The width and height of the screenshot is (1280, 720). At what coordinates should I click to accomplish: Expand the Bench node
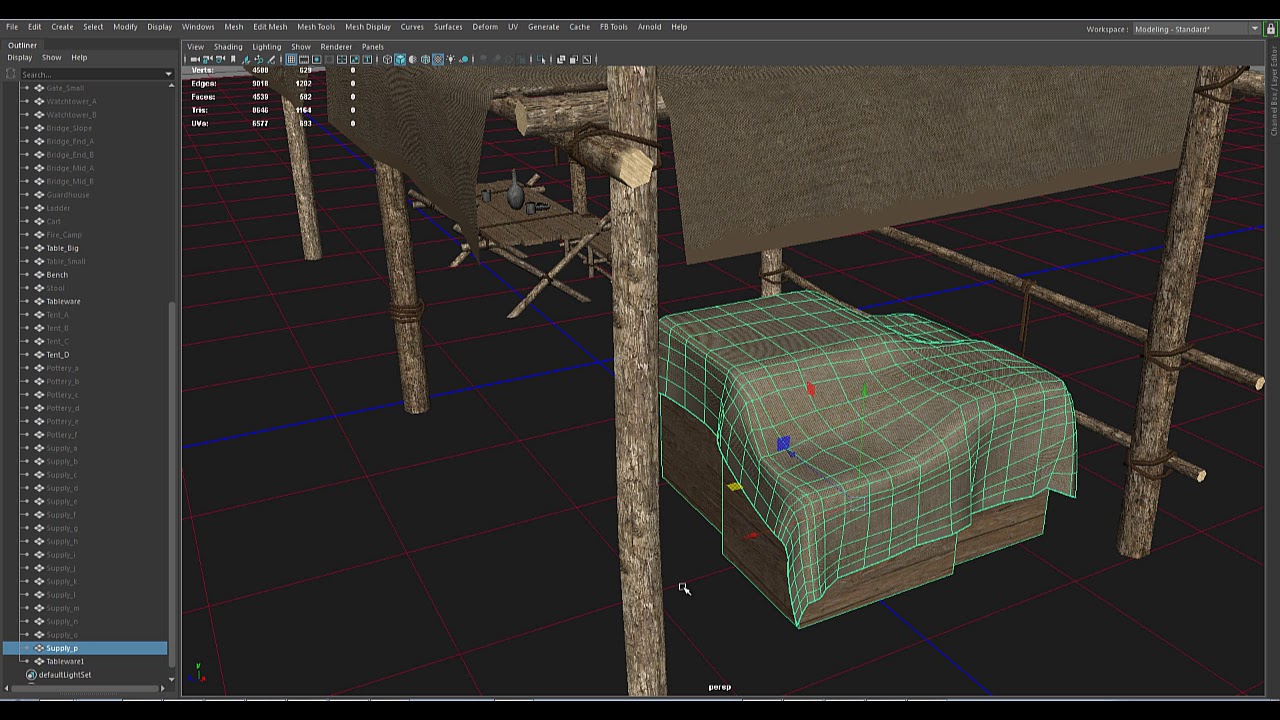tap(26, 275)
